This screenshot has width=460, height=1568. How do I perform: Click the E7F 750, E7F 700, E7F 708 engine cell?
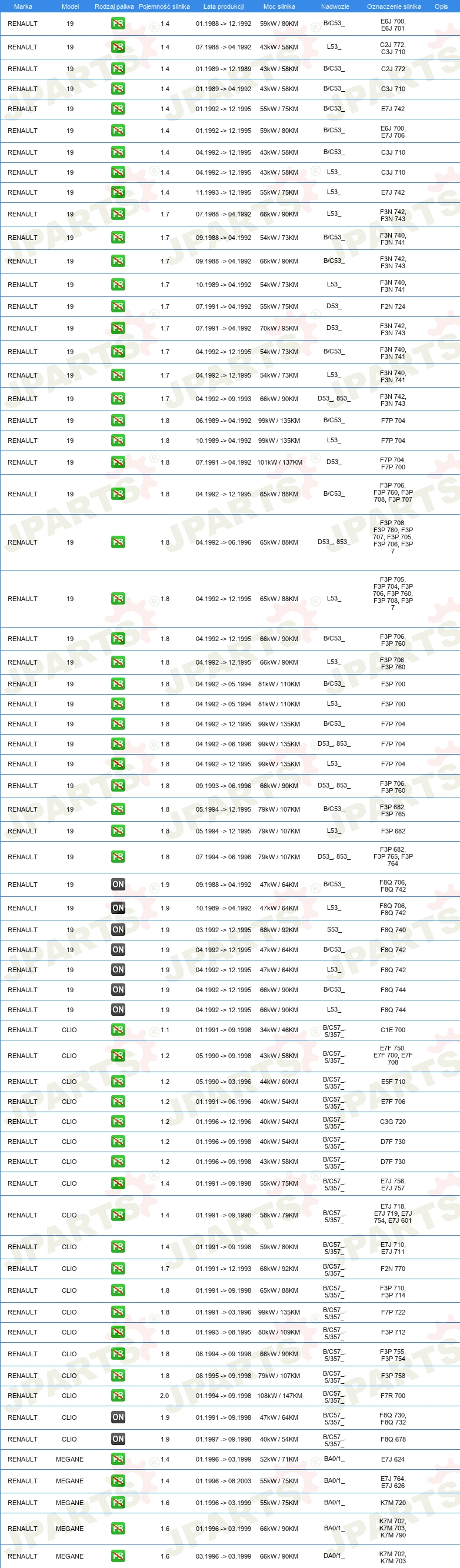pyautogui.click(x=392, y=1056)
